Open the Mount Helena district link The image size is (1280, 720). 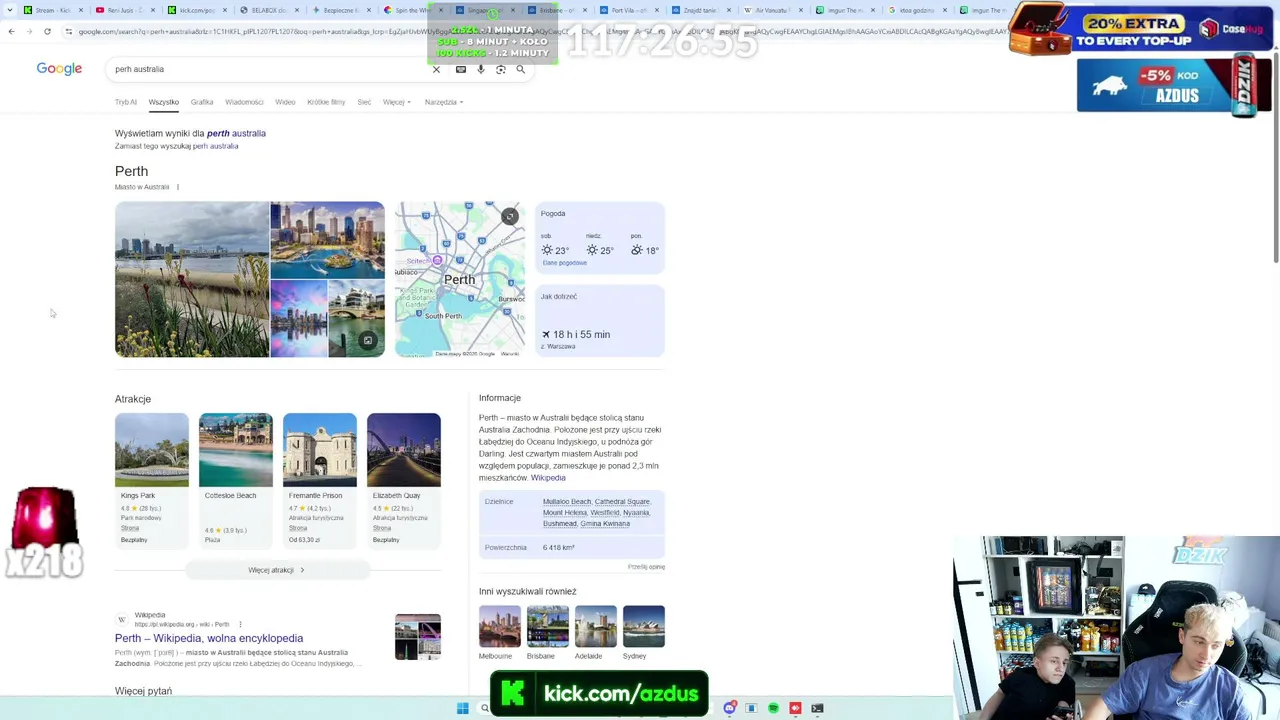click(x=565, y=512)
